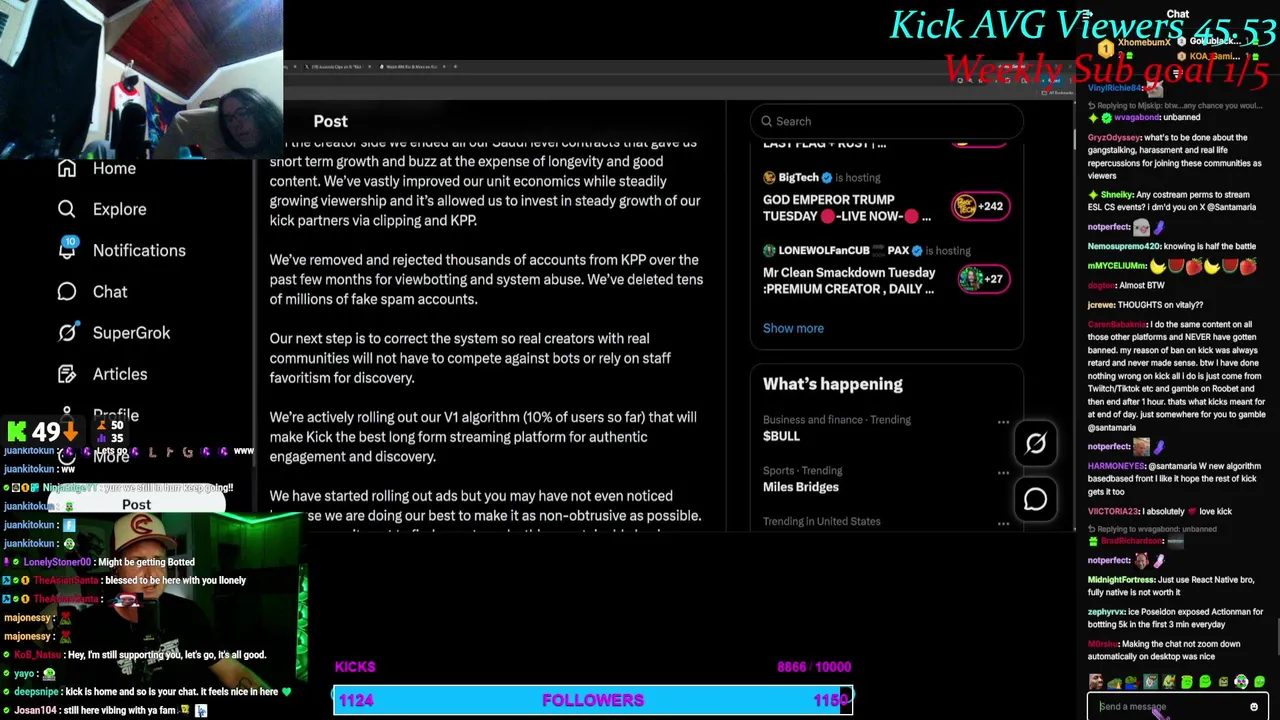Insert the last green blob emote in row
1280x720 pixels.
click(x=1259, y=682)
